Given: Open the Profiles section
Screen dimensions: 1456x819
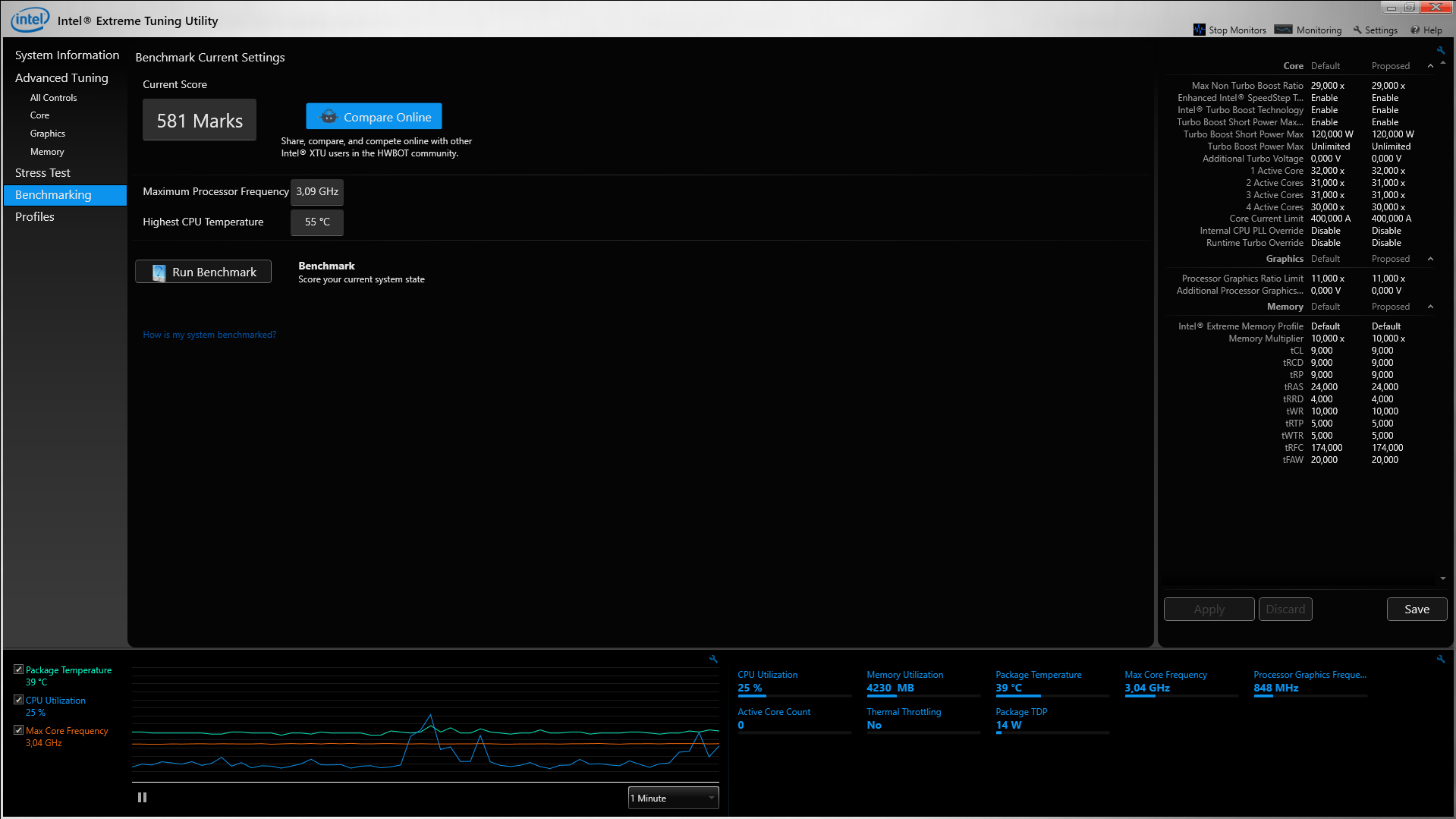Looking at the screenshot, I should (x=35, y=217).
